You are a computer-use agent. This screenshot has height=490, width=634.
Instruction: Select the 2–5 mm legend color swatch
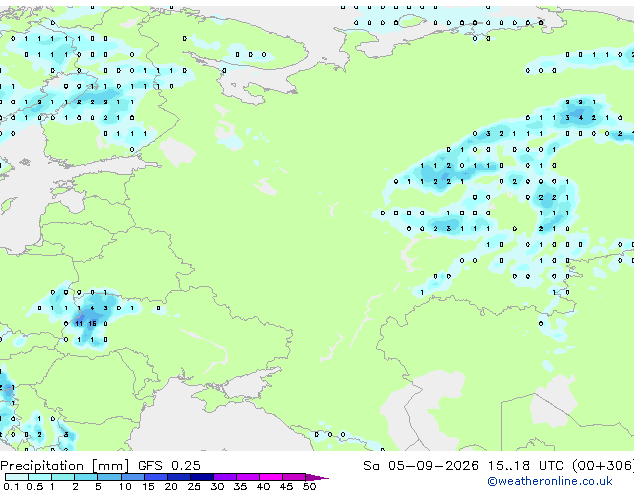pyautogui.click(x=86, y=477)
